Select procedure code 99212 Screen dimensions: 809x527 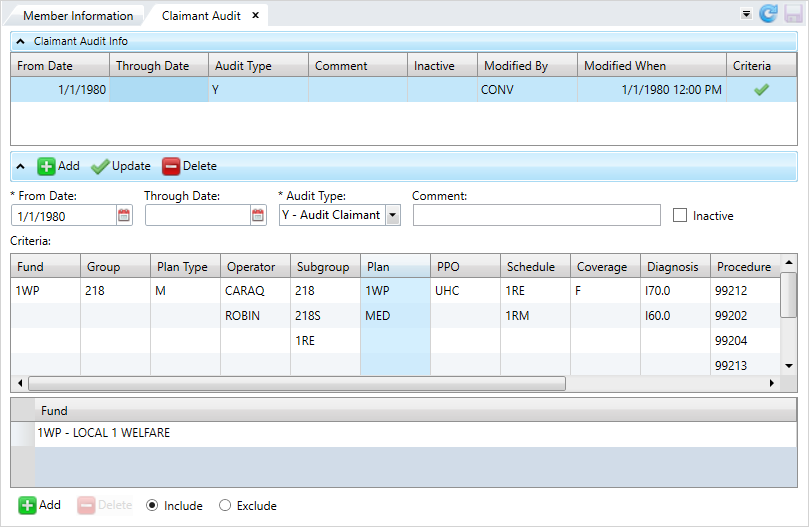pyautogui.click(x=746, y=291)
